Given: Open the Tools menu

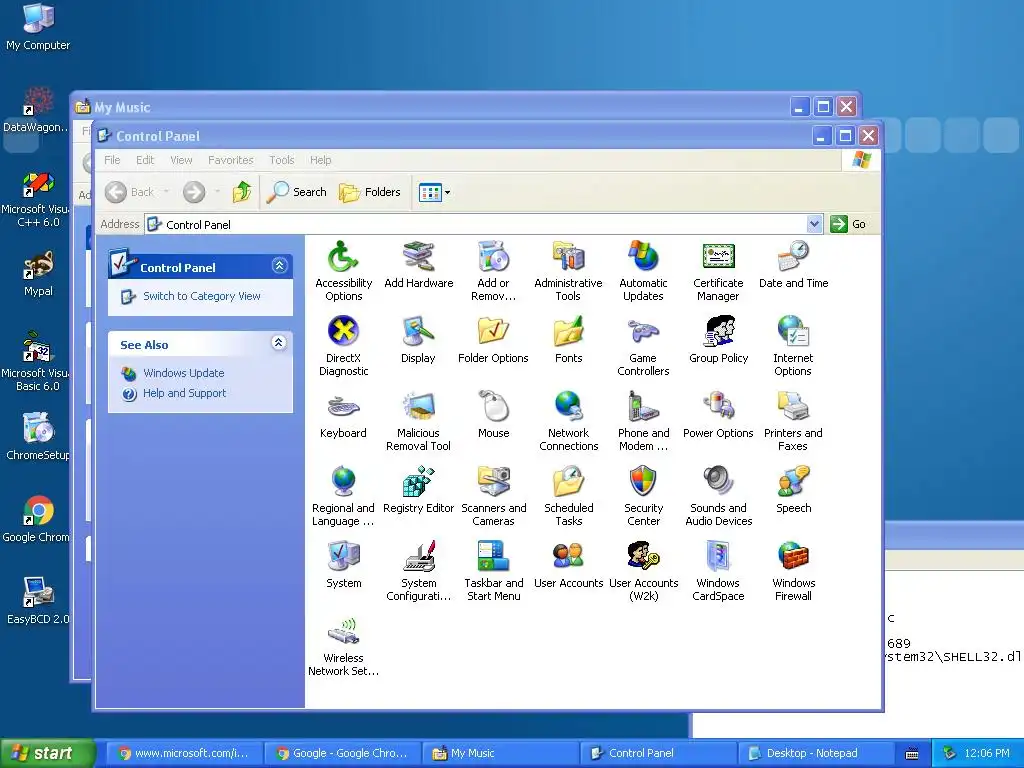Looking at the screenshot, I should 281,160.
